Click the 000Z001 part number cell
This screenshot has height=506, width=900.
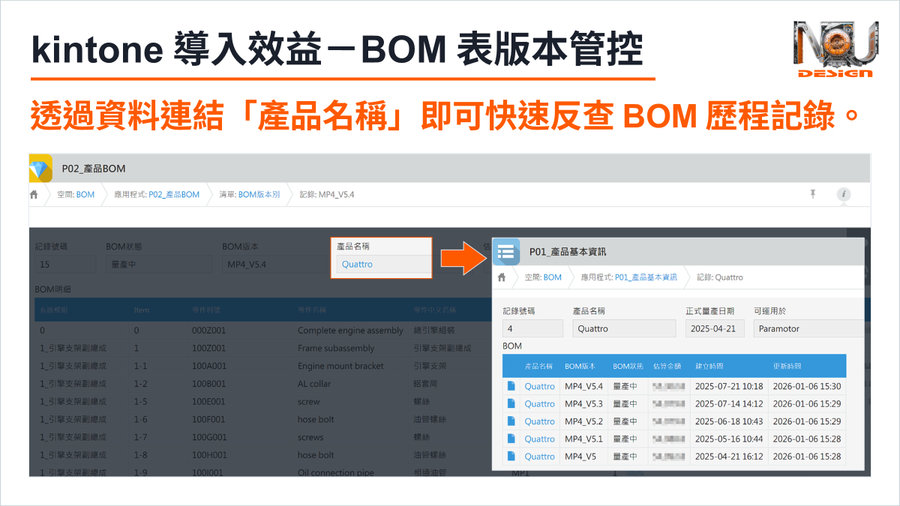point(209,330)
